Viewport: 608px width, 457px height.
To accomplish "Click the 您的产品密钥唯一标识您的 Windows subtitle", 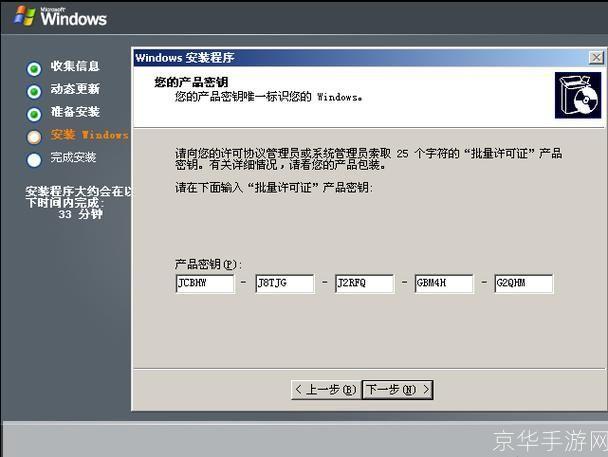I will pos(268,97).
